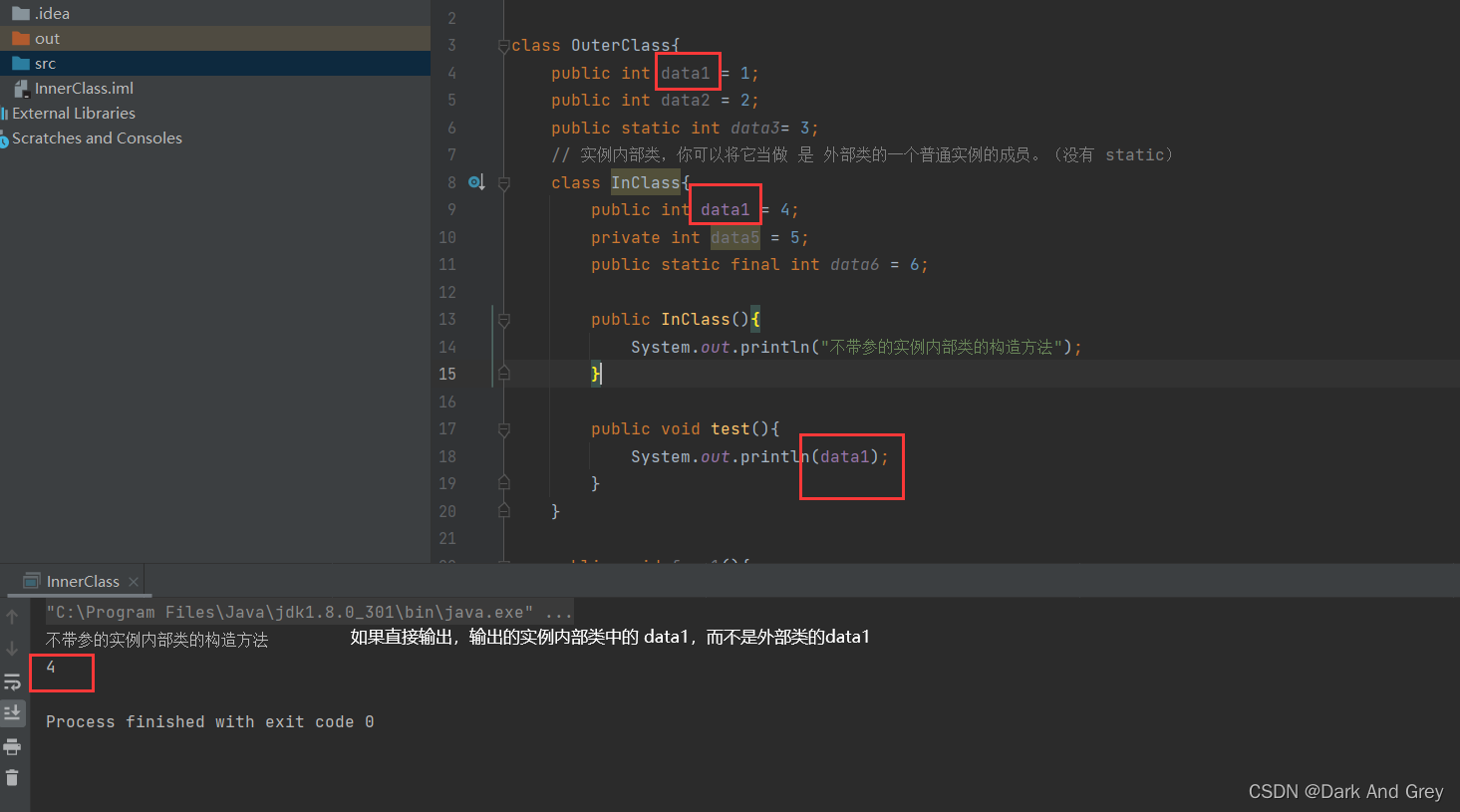Image resolution: width=1460 pixels, height=812 pixels.
Task: Click the data6 constant on line 11
Action: 855,264
